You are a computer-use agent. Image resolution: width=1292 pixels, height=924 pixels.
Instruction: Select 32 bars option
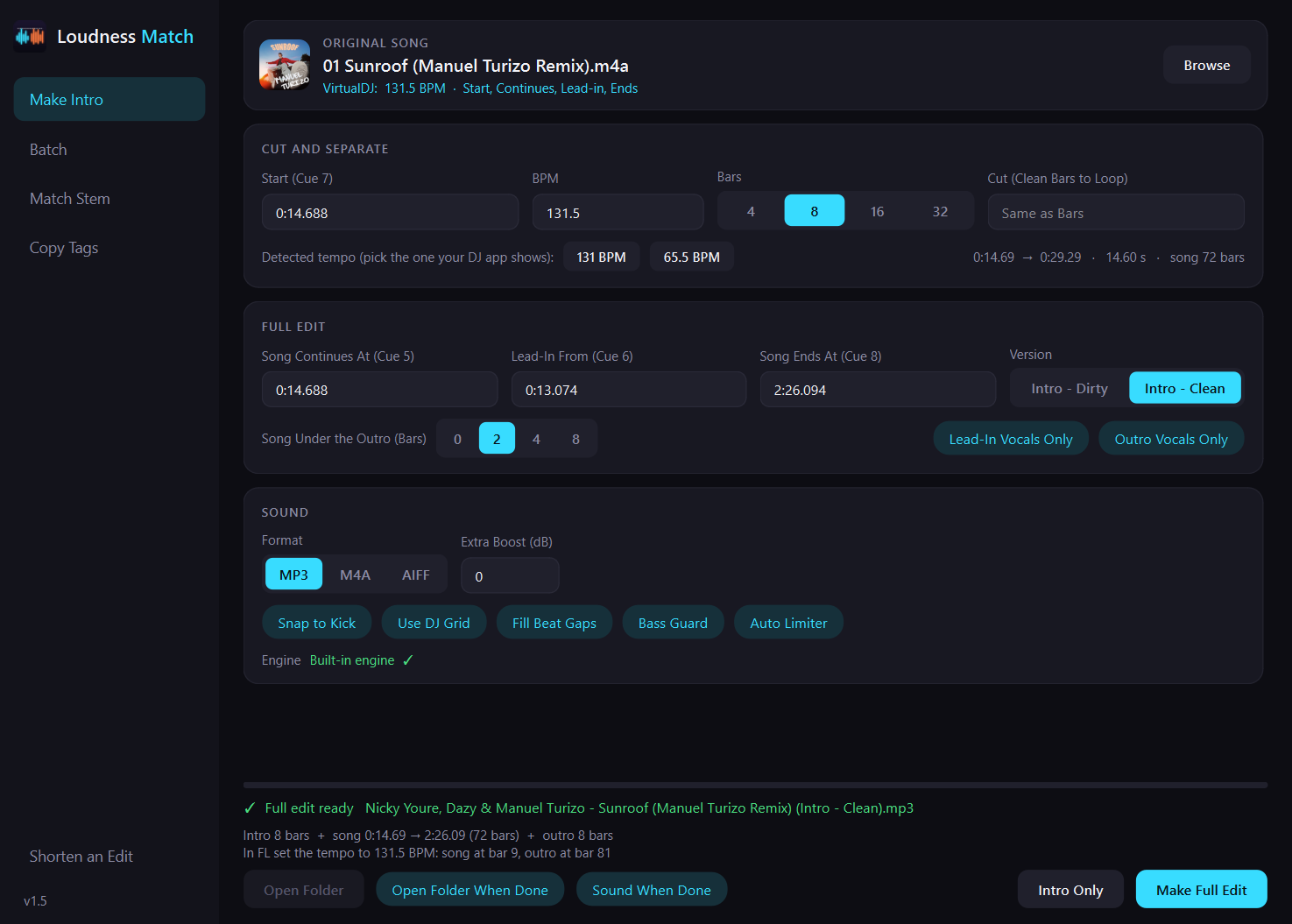(940, 211)
